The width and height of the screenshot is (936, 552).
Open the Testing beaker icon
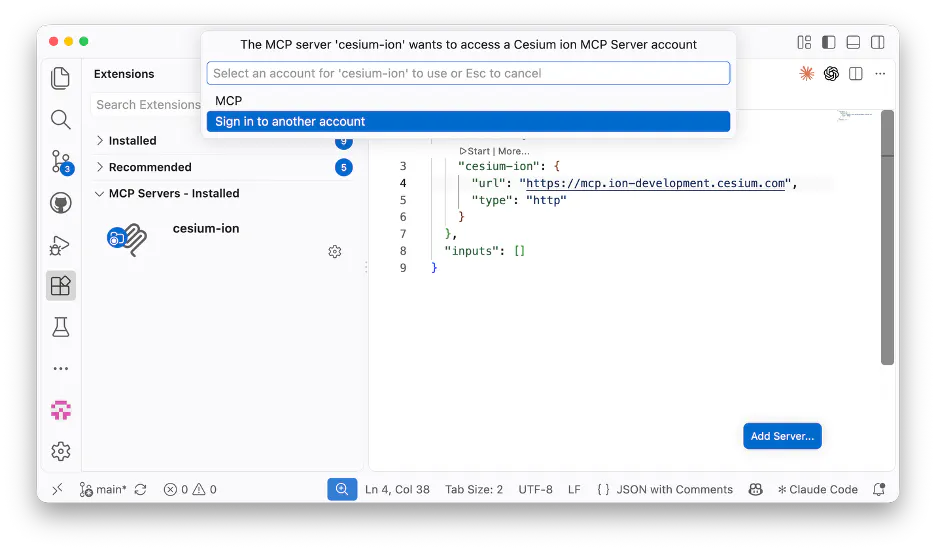pyautogui.click(x=60, y=327)
